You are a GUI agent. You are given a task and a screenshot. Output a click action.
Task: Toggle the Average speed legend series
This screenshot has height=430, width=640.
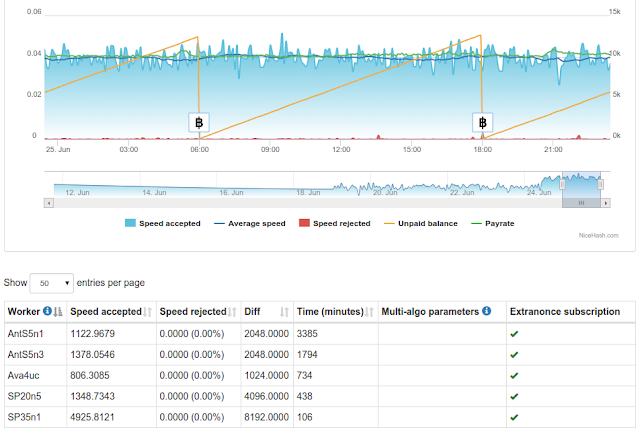(x=250, y=223)
